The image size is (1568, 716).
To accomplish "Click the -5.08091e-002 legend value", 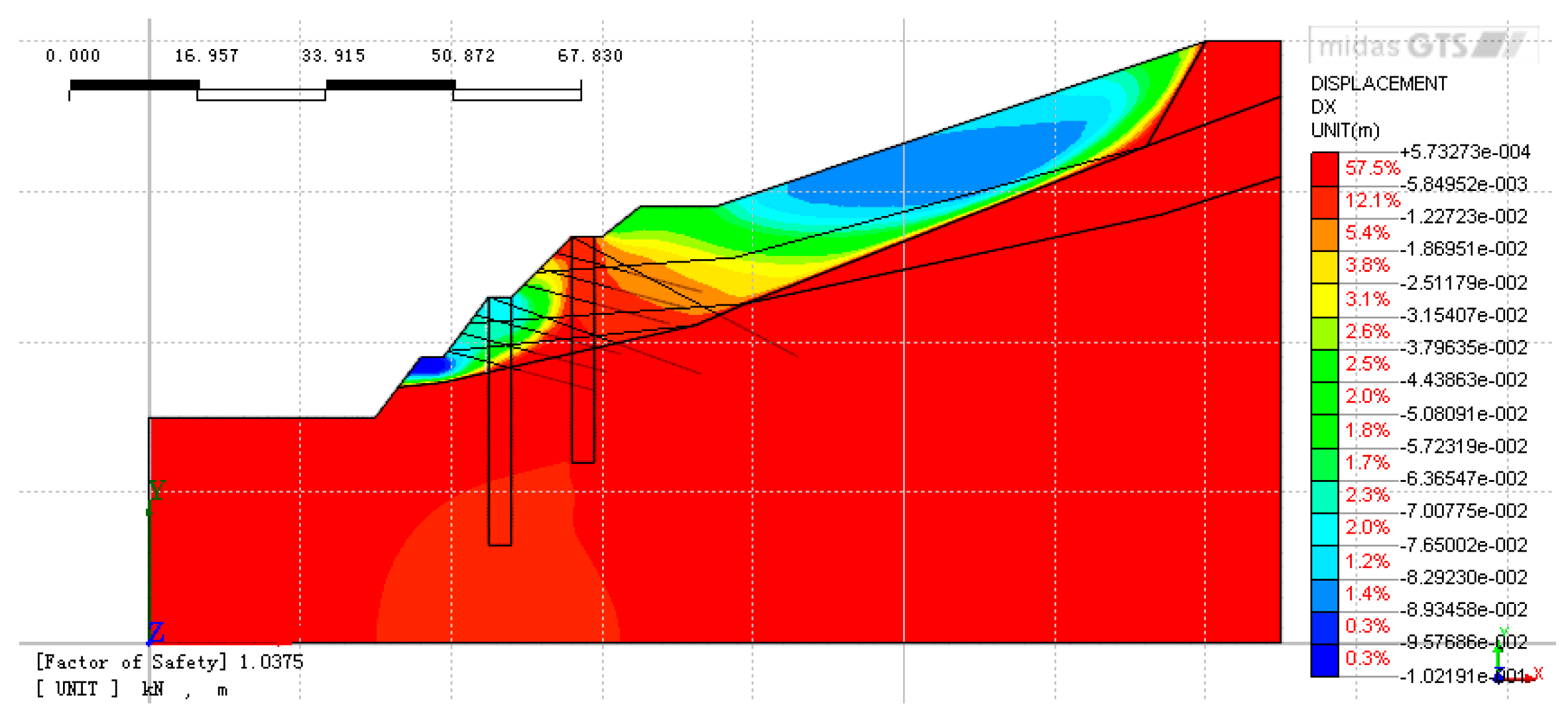I will pyautogui.click(x=1463, y=414).
